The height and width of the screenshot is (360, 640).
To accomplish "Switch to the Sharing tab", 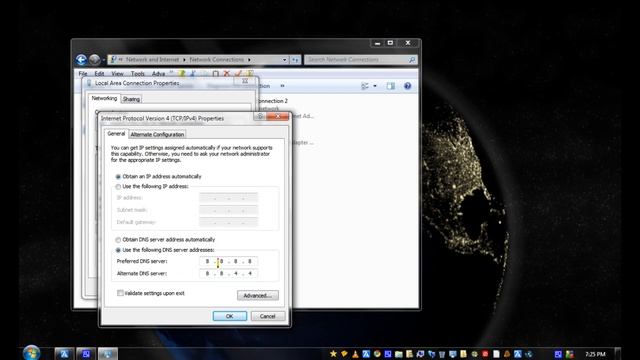I will [131, 99].
